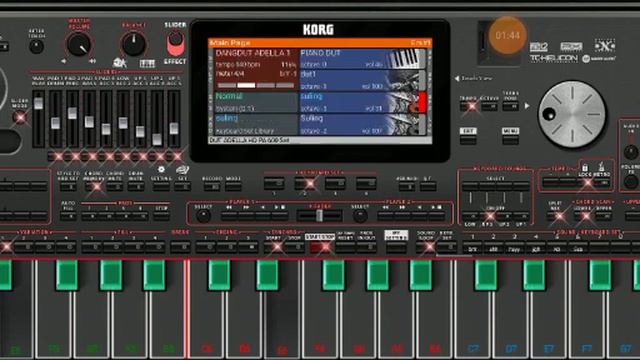Click the first slider's fader handle
This screenshot has width=640, height=360.
pos(38,103)
